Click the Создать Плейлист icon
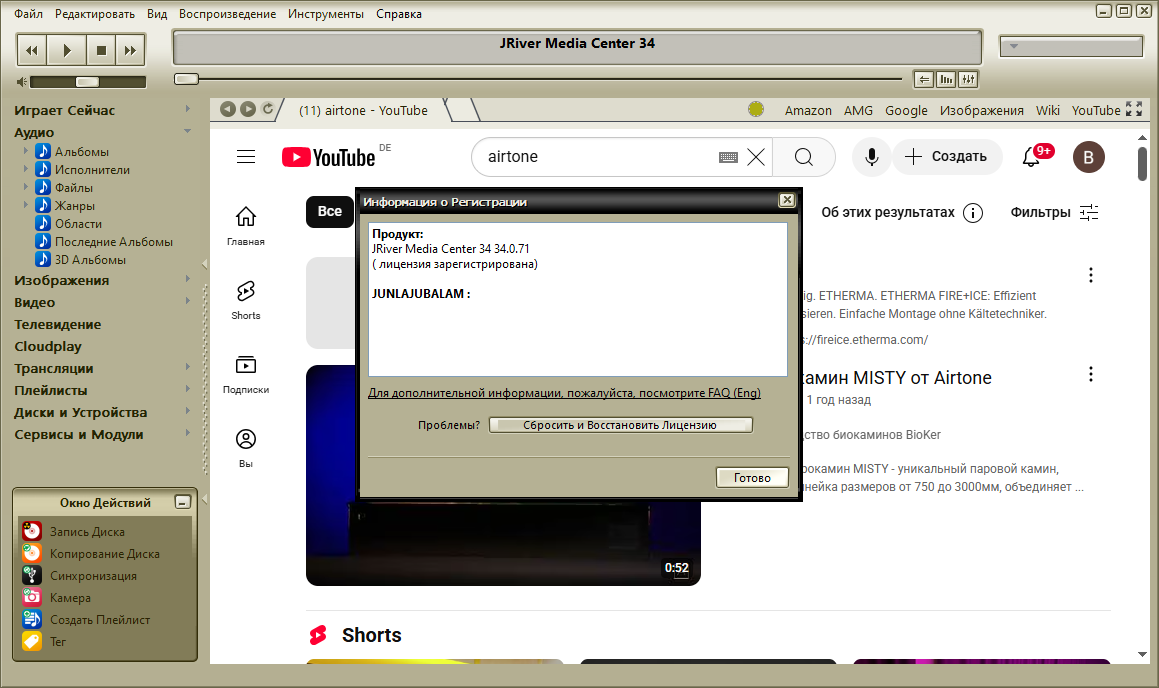 coord(32,620)
